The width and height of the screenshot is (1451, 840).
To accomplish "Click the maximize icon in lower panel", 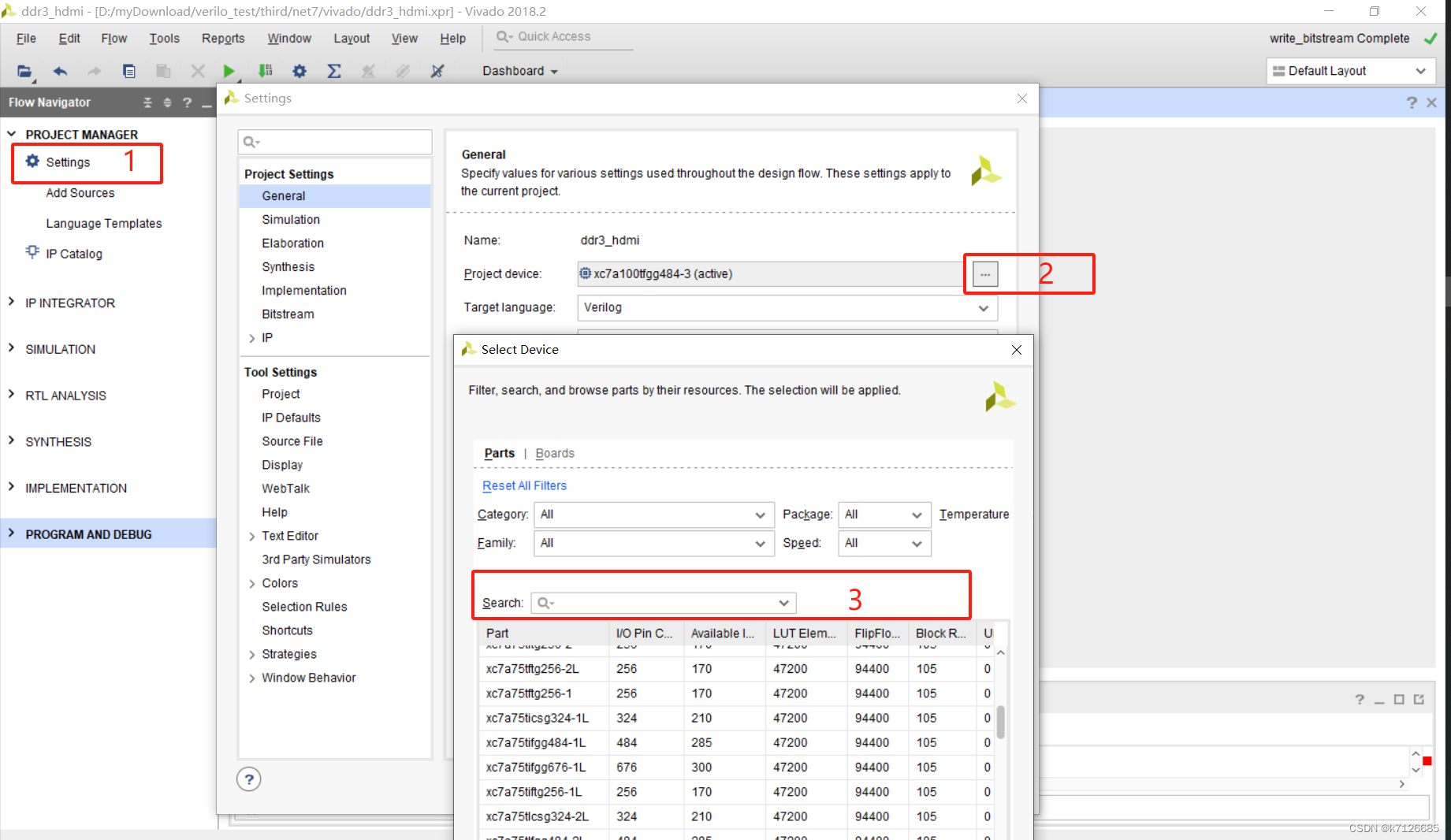I will [1399, 699].
